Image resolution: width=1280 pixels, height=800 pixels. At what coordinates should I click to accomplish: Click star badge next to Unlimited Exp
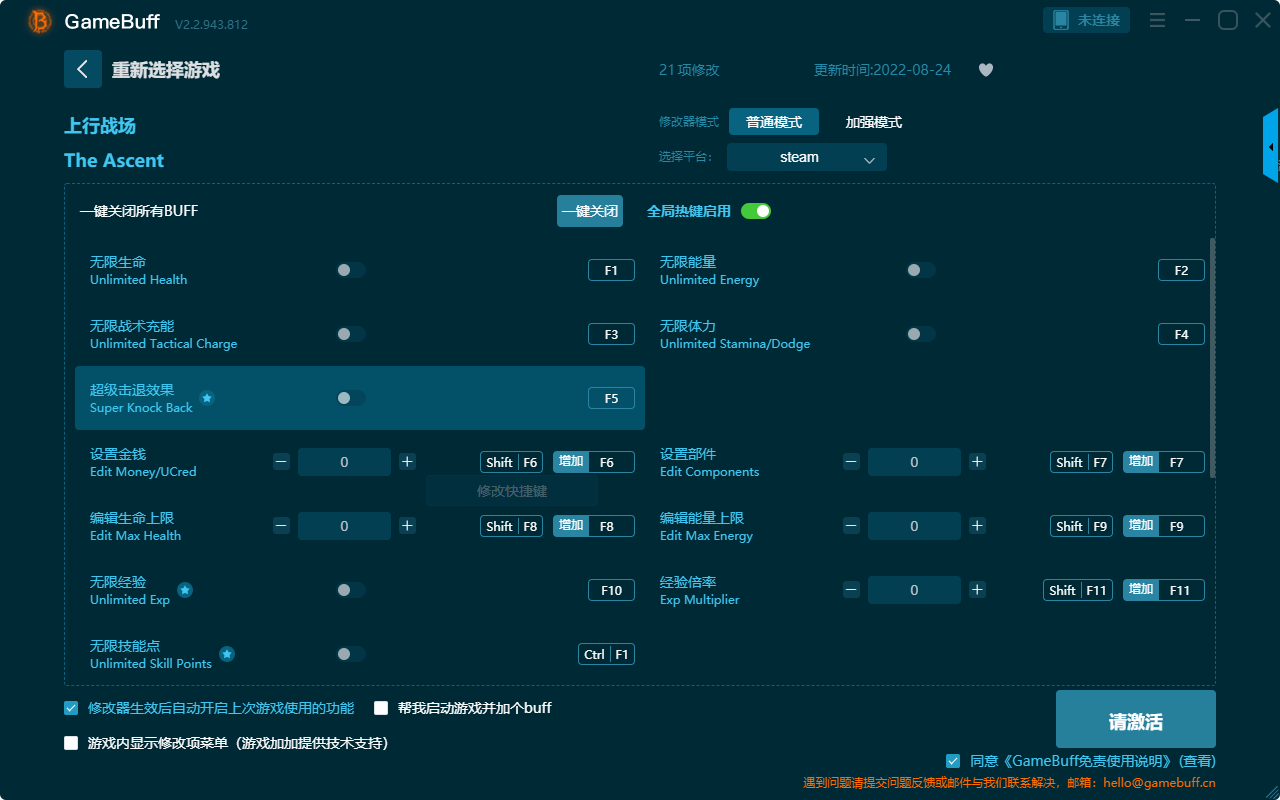(x=185, y=590)
